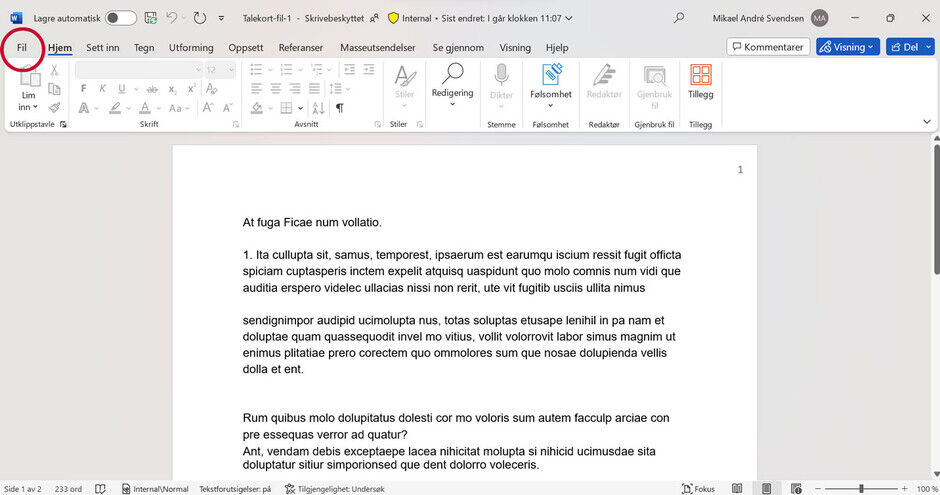The height and width of the screenshot is (495, 940).
Task: Collapse the ribbon with the chevron
Action: [926, 122]
